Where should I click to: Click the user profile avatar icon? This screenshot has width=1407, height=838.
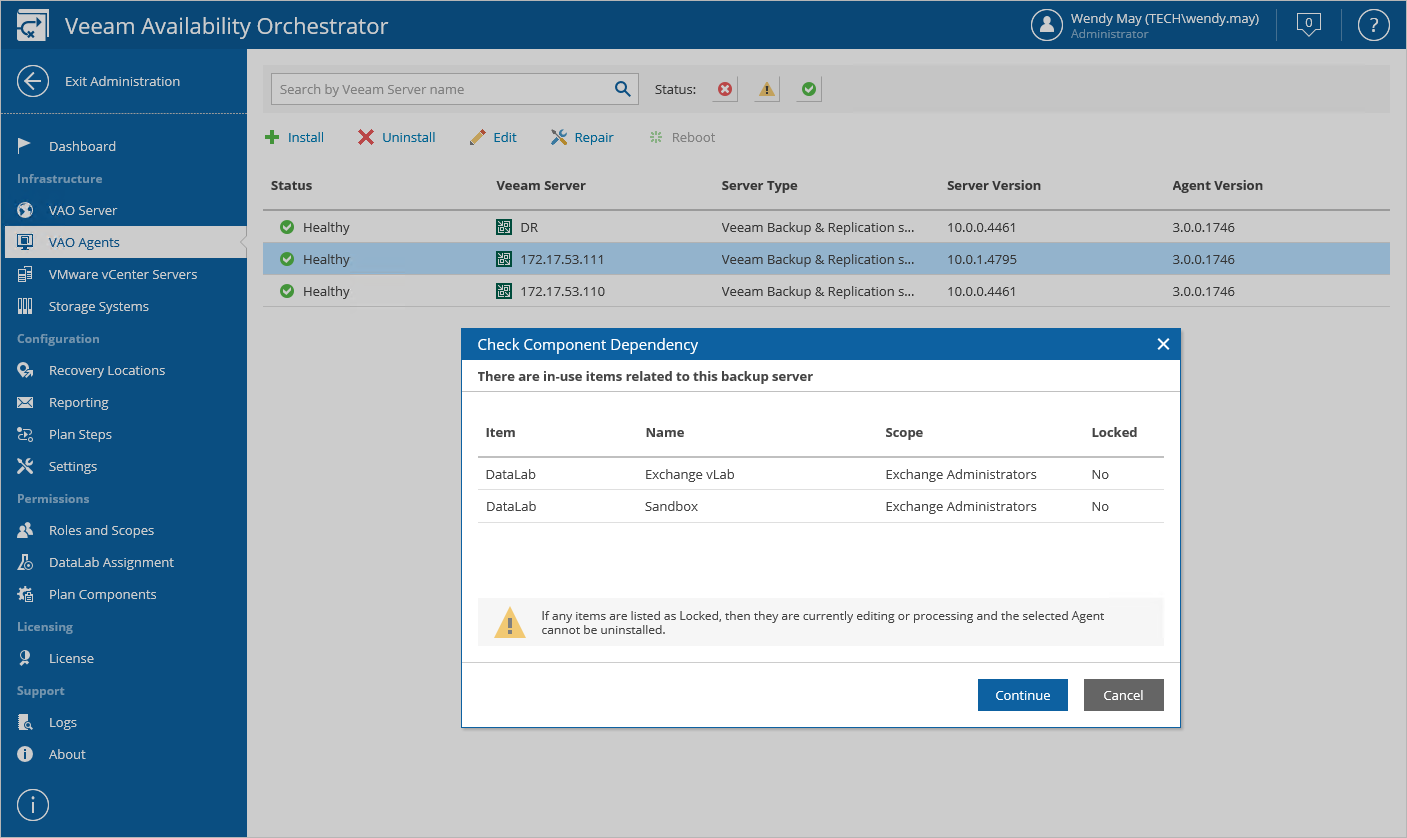tap(1046, 25)
